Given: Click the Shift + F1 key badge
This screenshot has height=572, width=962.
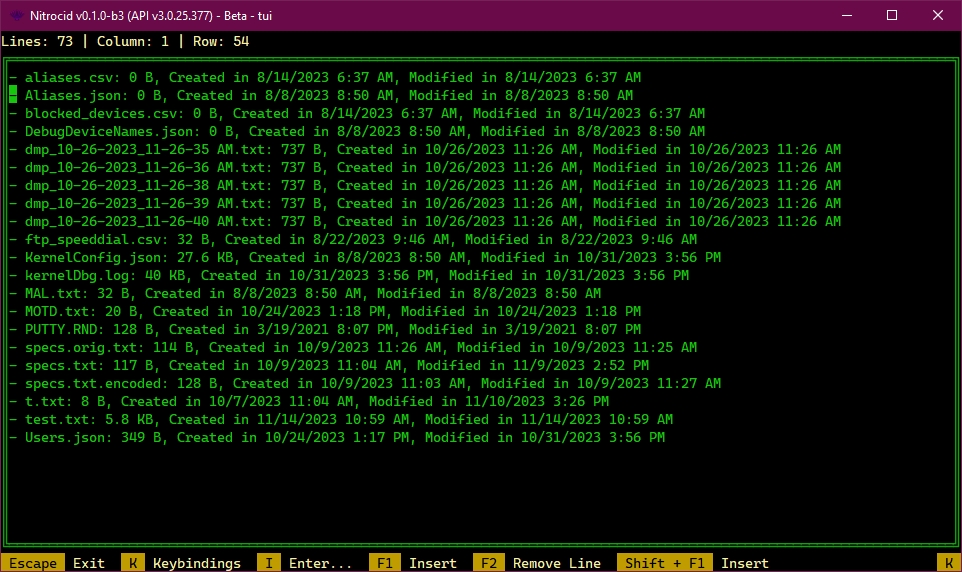Looking at the screenshot, I should (665, 563).
